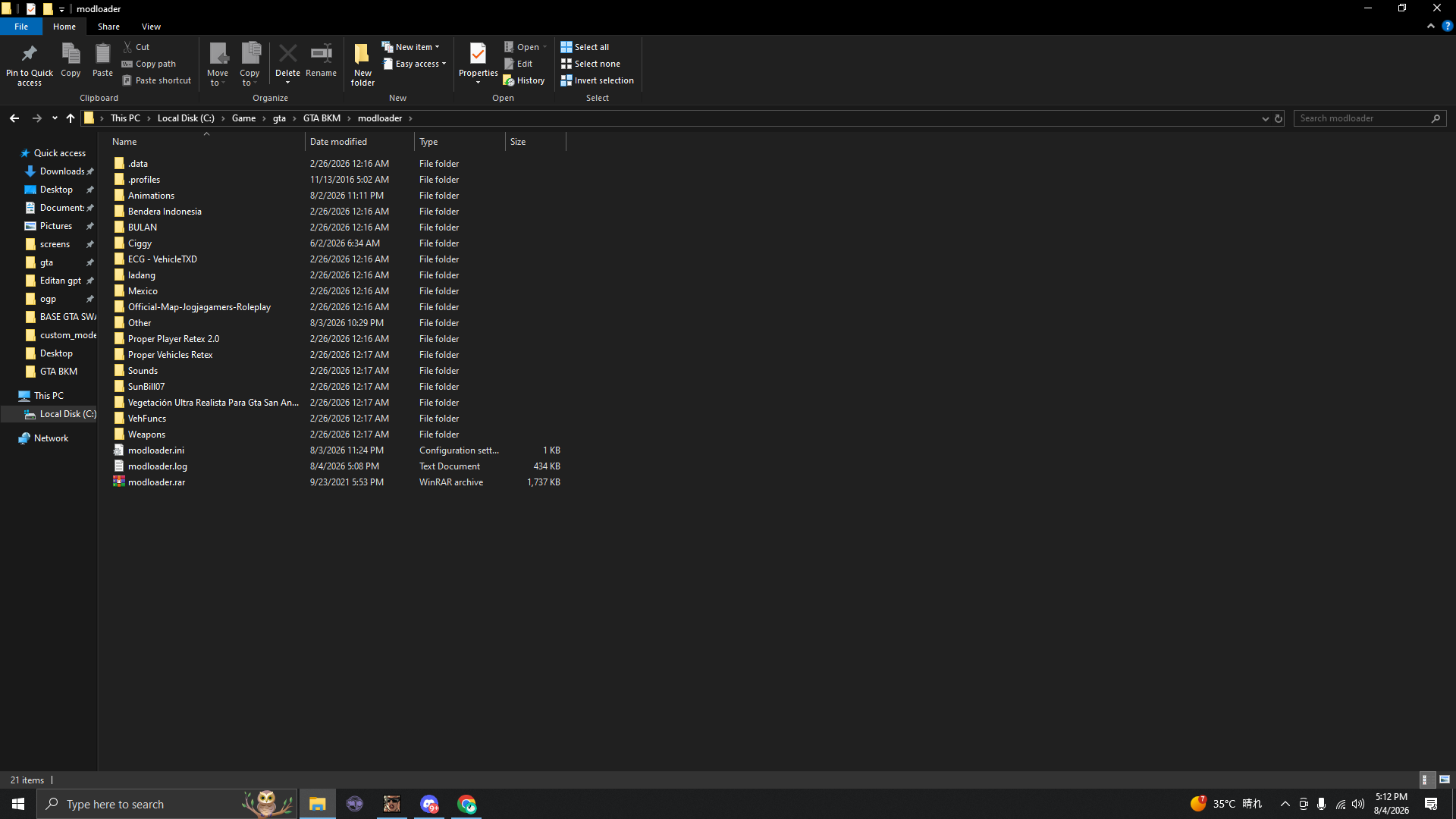Click the Edit ribbon button
Image resolution: width=1456 pixels, height=819 pixels.
(x=519, y=64)
